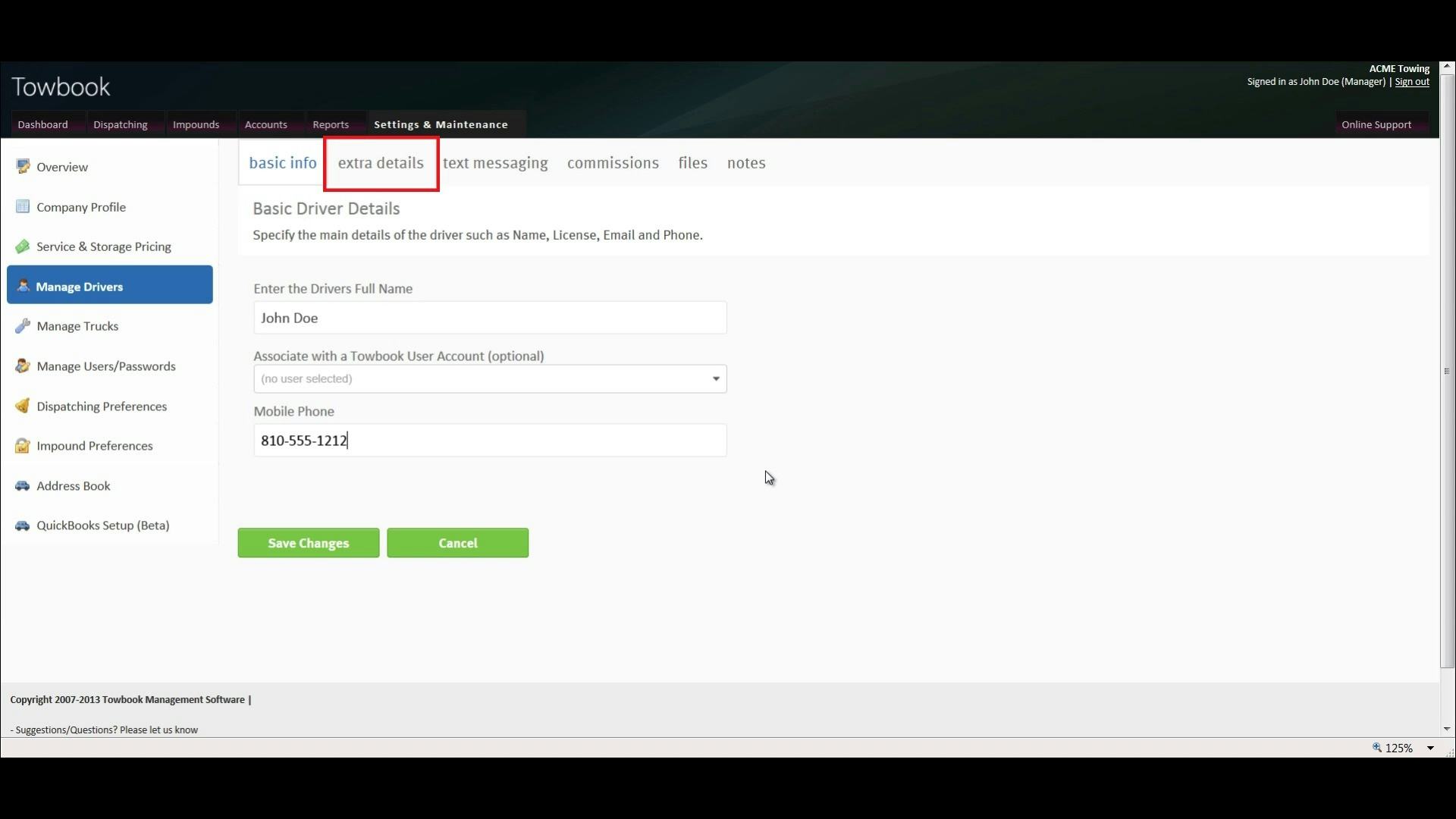Switch to the extra details tab
The width and height of the screenshot is (1456, 819).
click(x=380, y=163)
